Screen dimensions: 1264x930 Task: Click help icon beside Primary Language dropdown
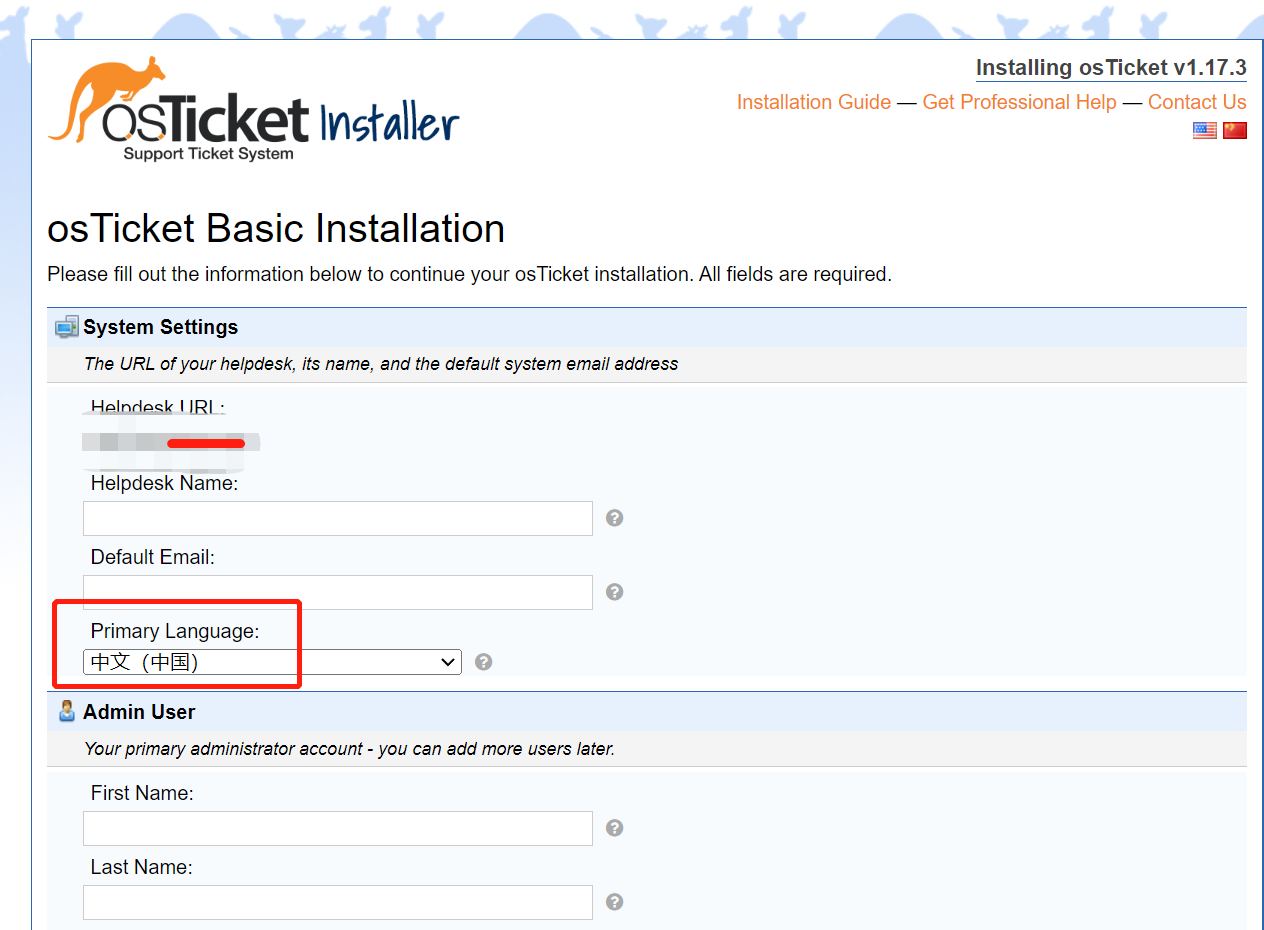(484, 662)
